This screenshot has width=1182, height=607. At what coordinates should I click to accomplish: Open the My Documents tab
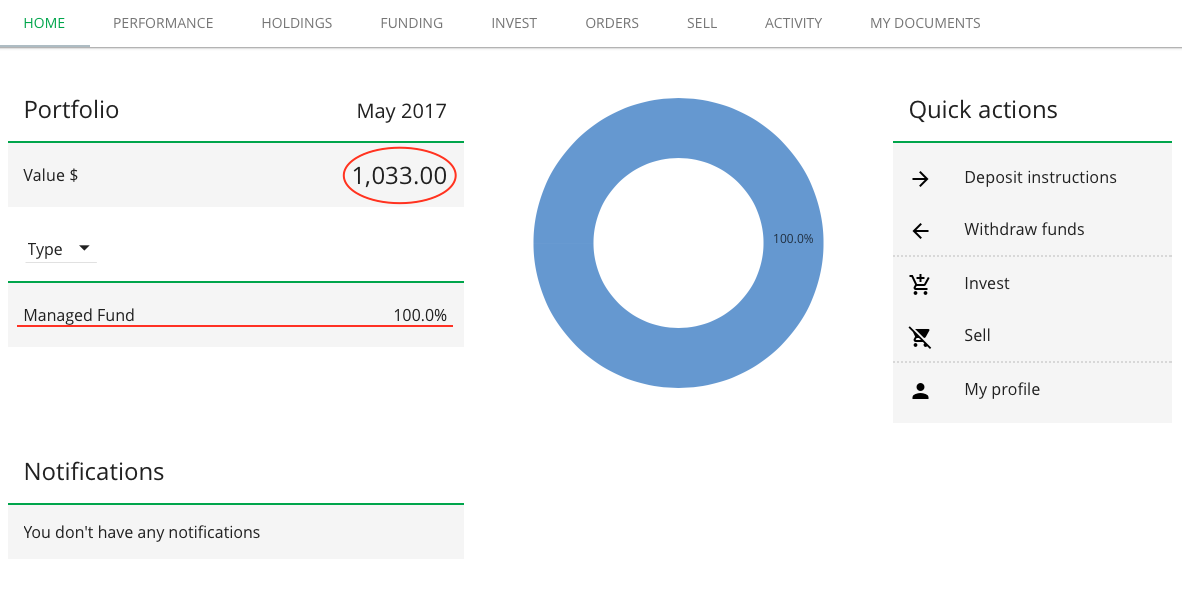(925, 23)
